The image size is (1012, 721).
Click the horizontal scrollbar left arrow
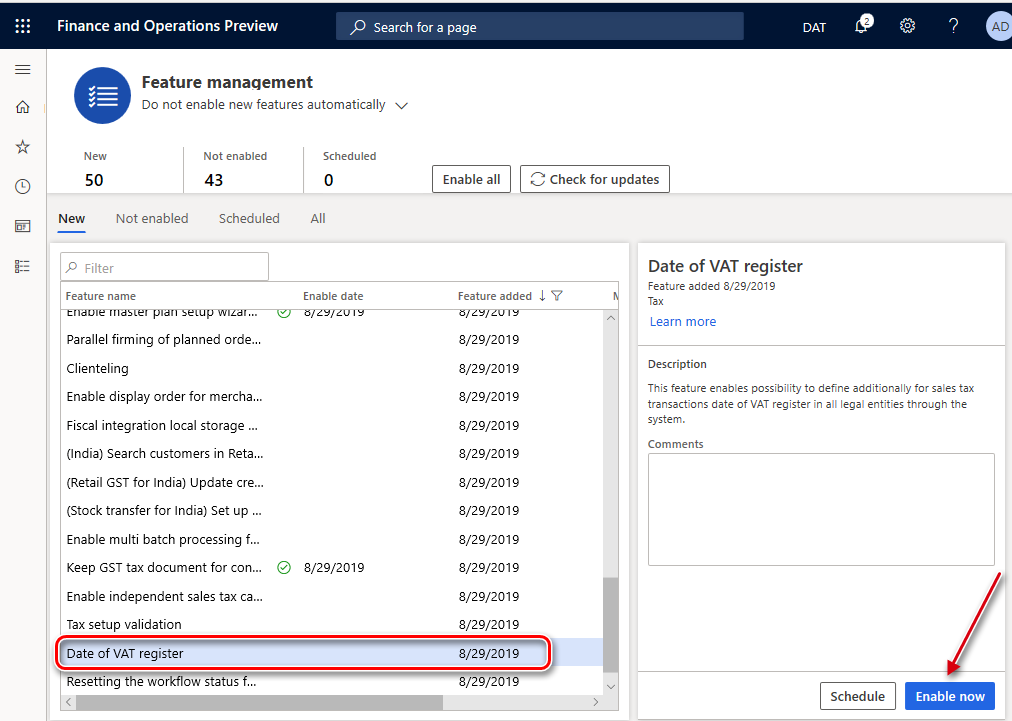click(x=68, y=702)
